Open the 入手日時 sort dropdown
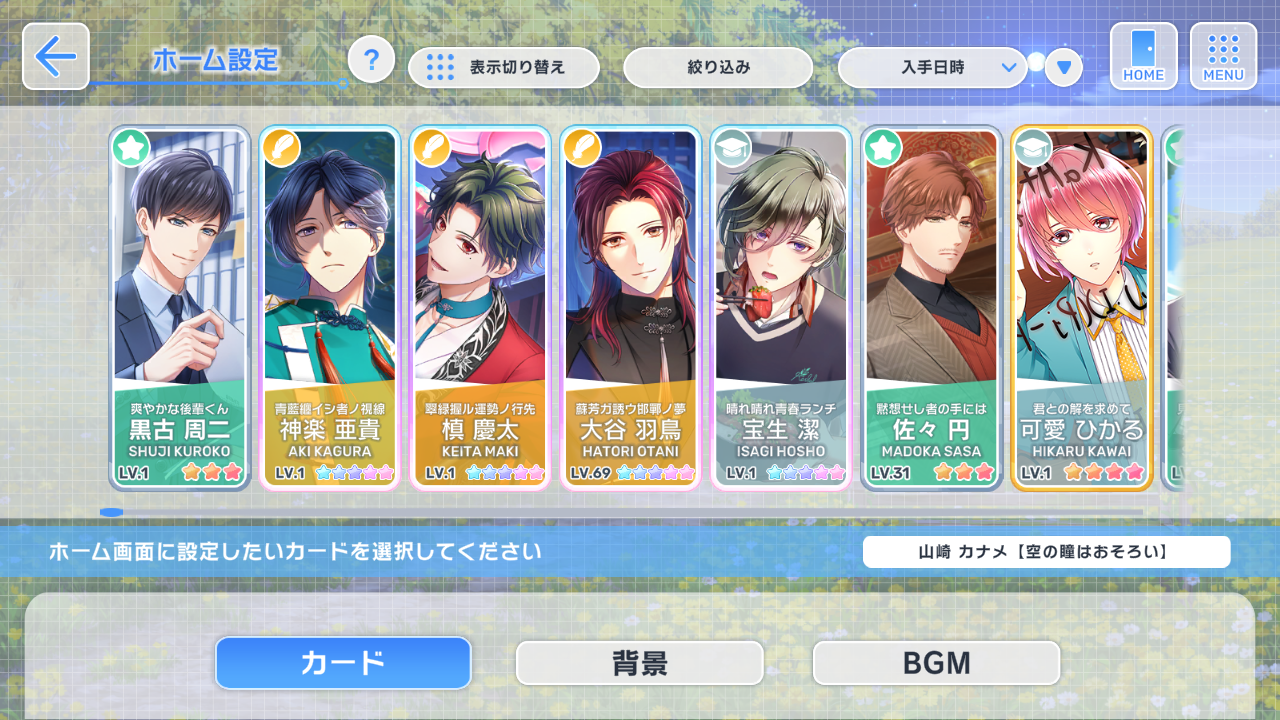The image size is (1280, 720). tap(933, 68)
